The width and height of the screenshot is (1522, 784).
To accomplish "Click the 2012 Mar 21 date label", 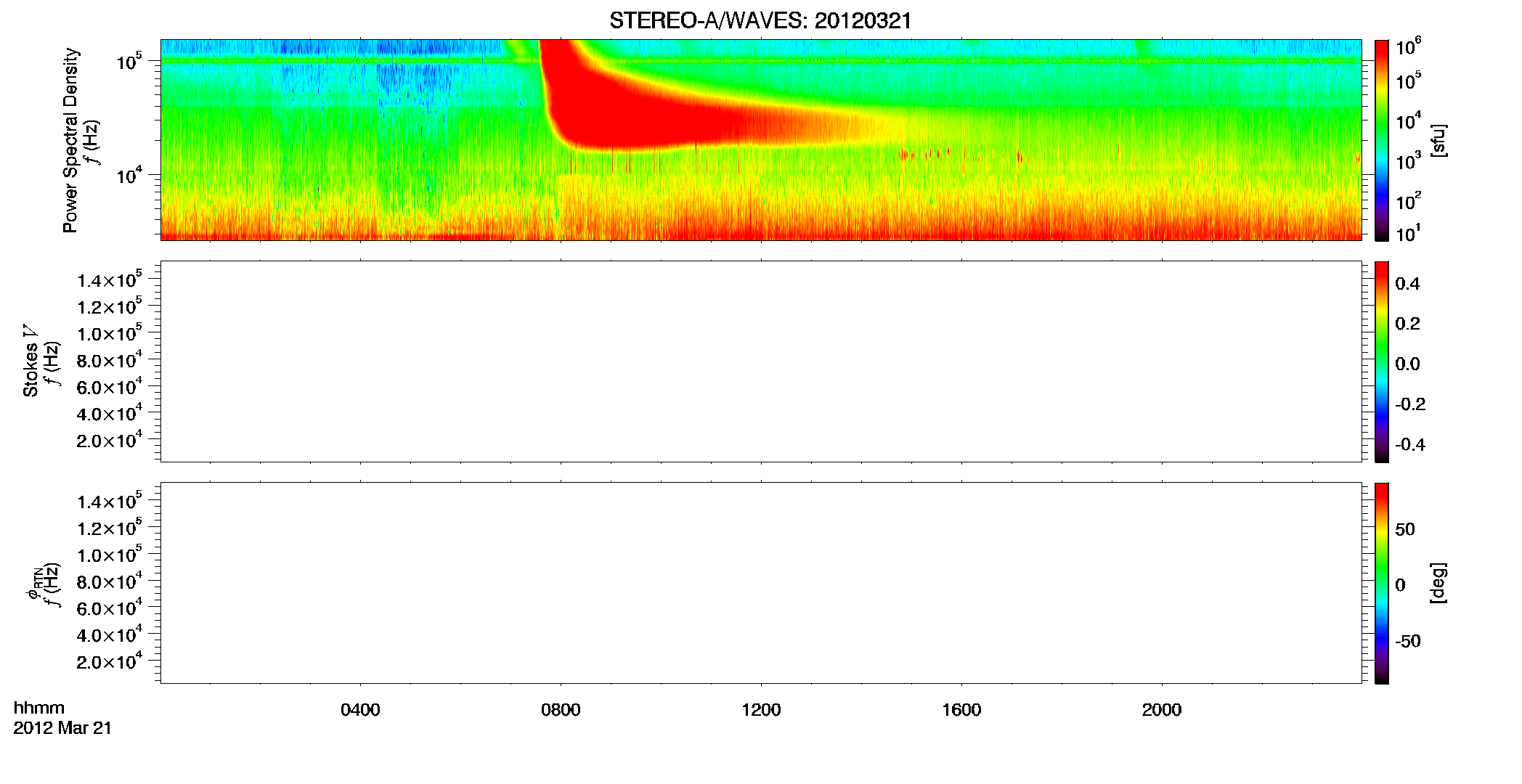I will pos(62,728).
